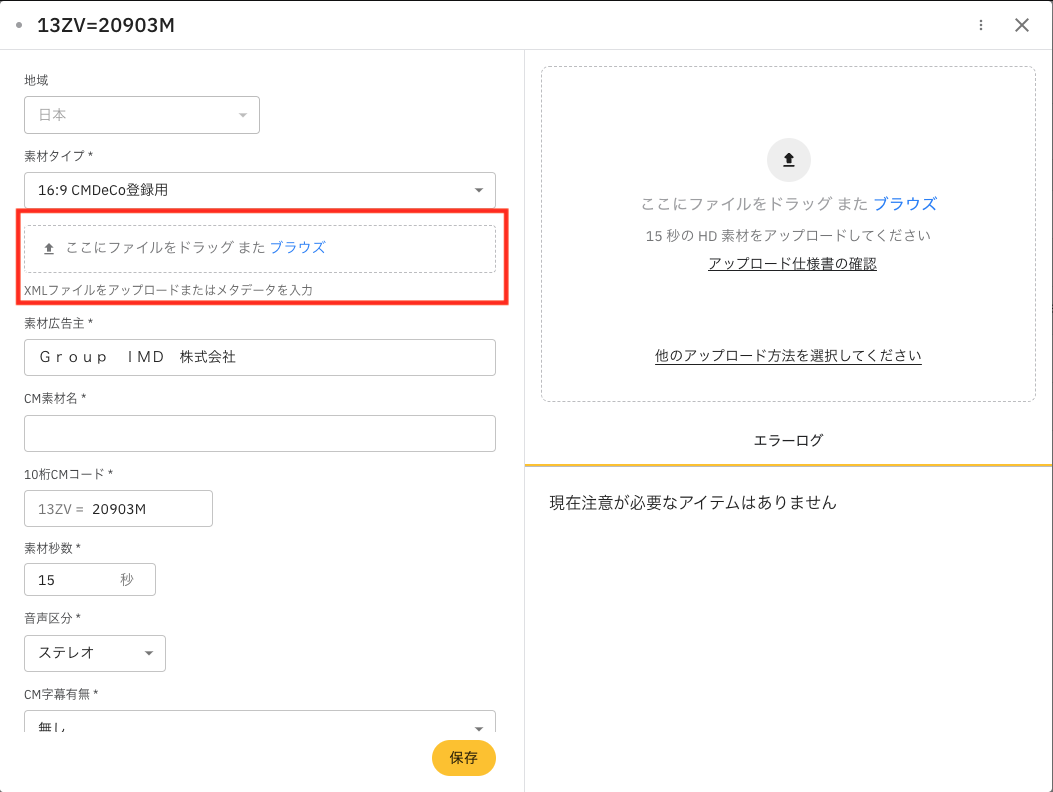Viewport: 1053px width, 792px height.
Task: Select 他のアップロード方法を選択してください link
Action: pos(788,356)
